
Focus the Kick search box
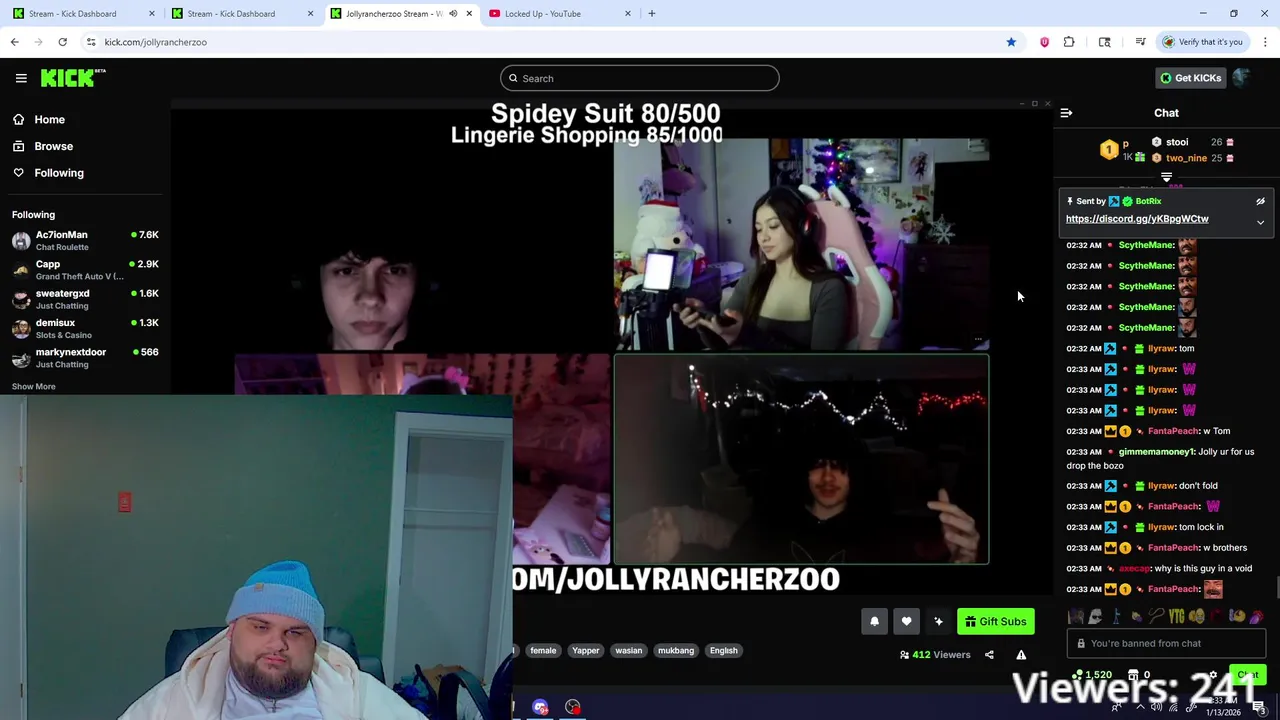click(640, 78)
